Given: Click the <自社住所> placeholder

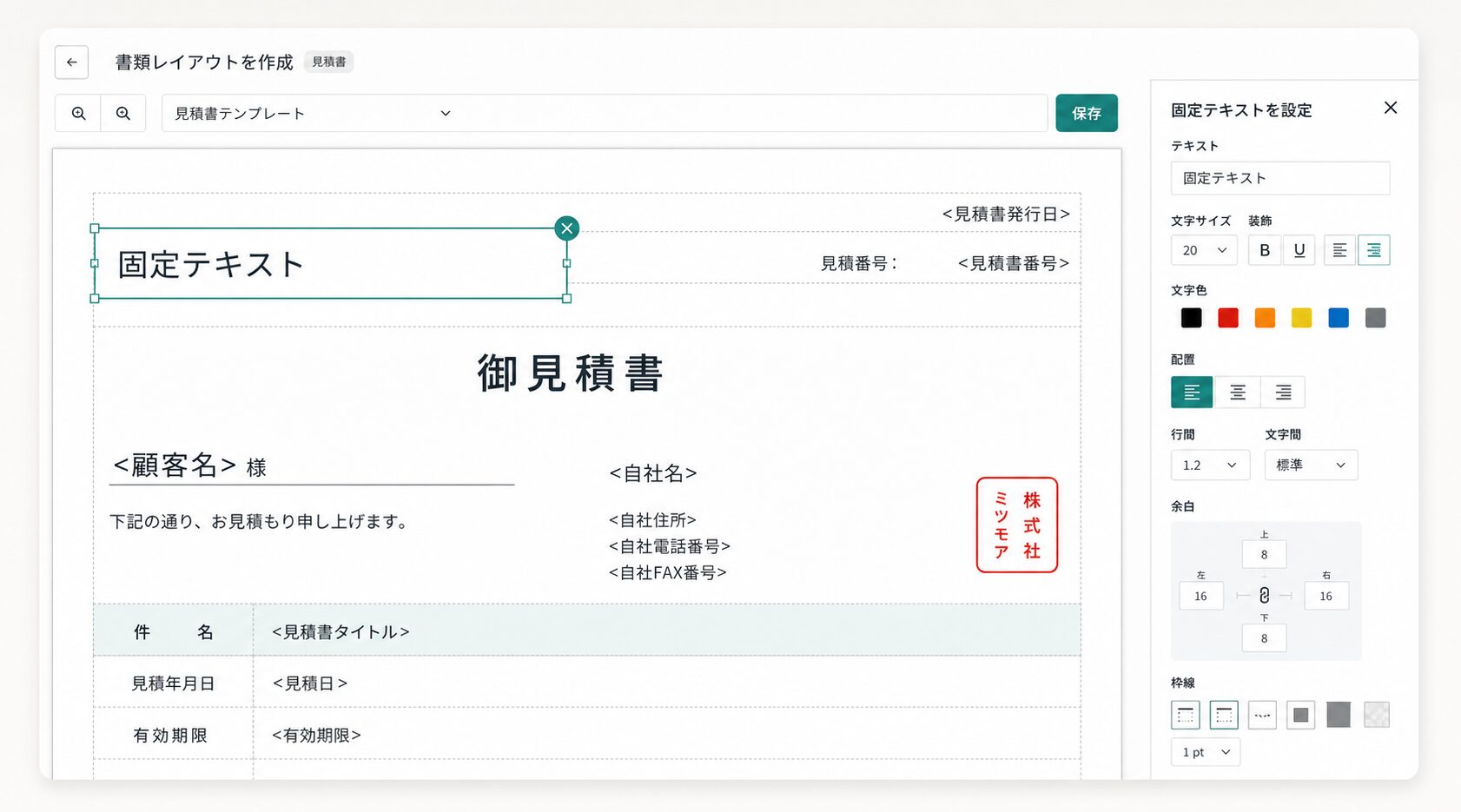Looking at the screenshot, I should (x=652, y=520).
